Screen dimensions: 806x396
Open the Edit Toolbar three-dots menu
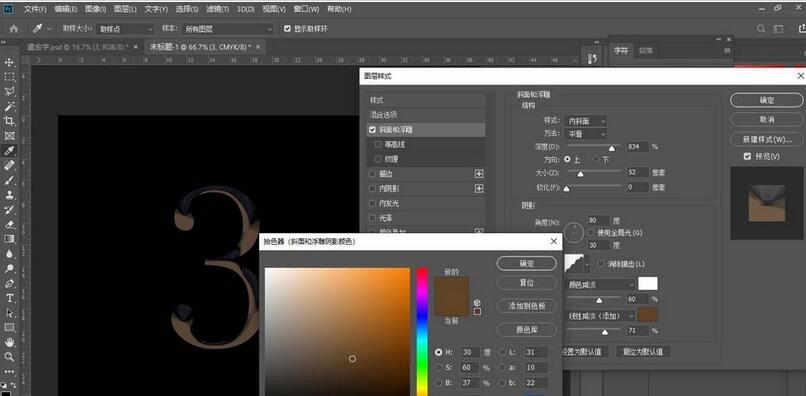[9, 371]
